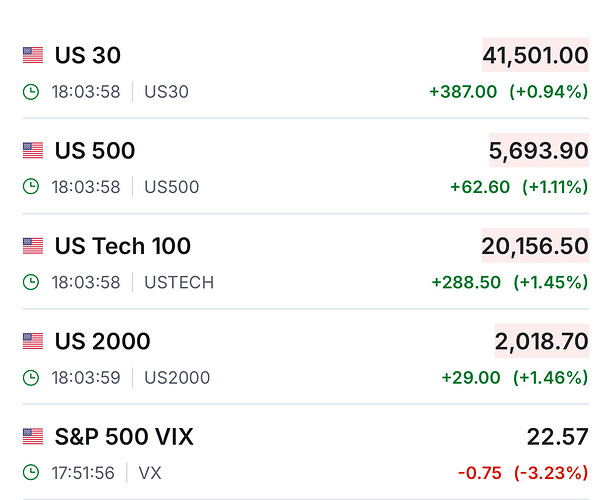Click the clock icon under US 30
The width and height of the screenshot is (612, 500).
click(31, 92)
